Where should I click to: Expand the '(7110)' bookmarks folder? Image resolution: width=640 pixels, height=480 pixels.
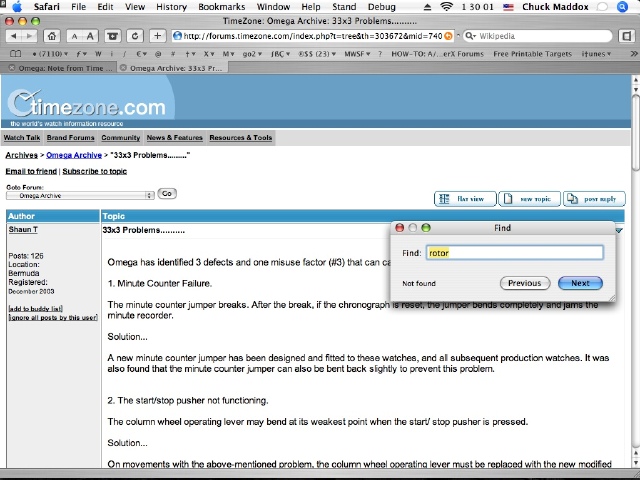[x=50, y=54]
